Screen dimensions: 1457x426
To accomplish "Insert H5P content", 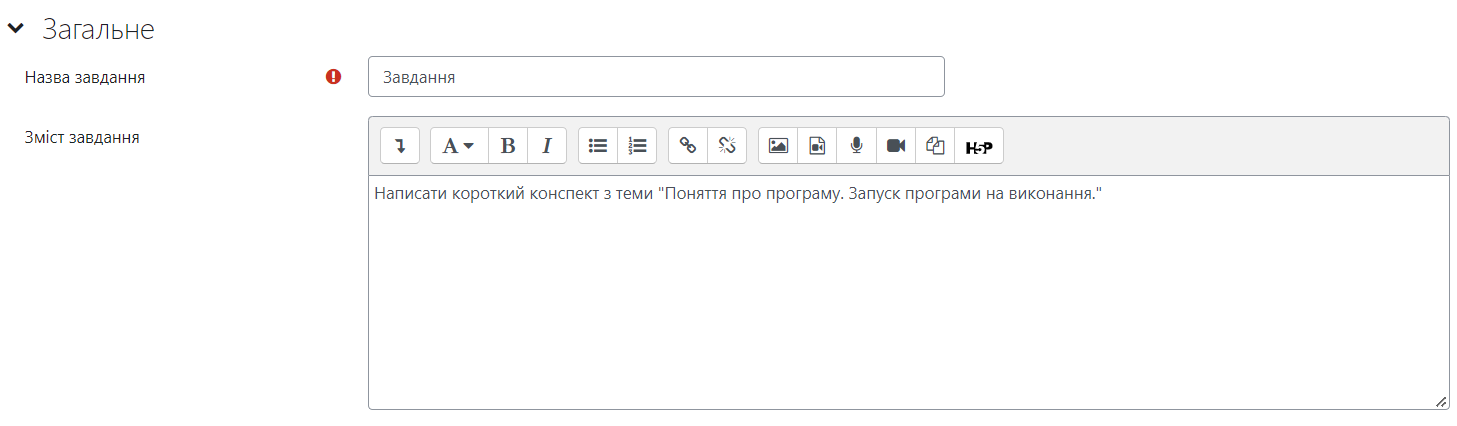I will (979, 146).
